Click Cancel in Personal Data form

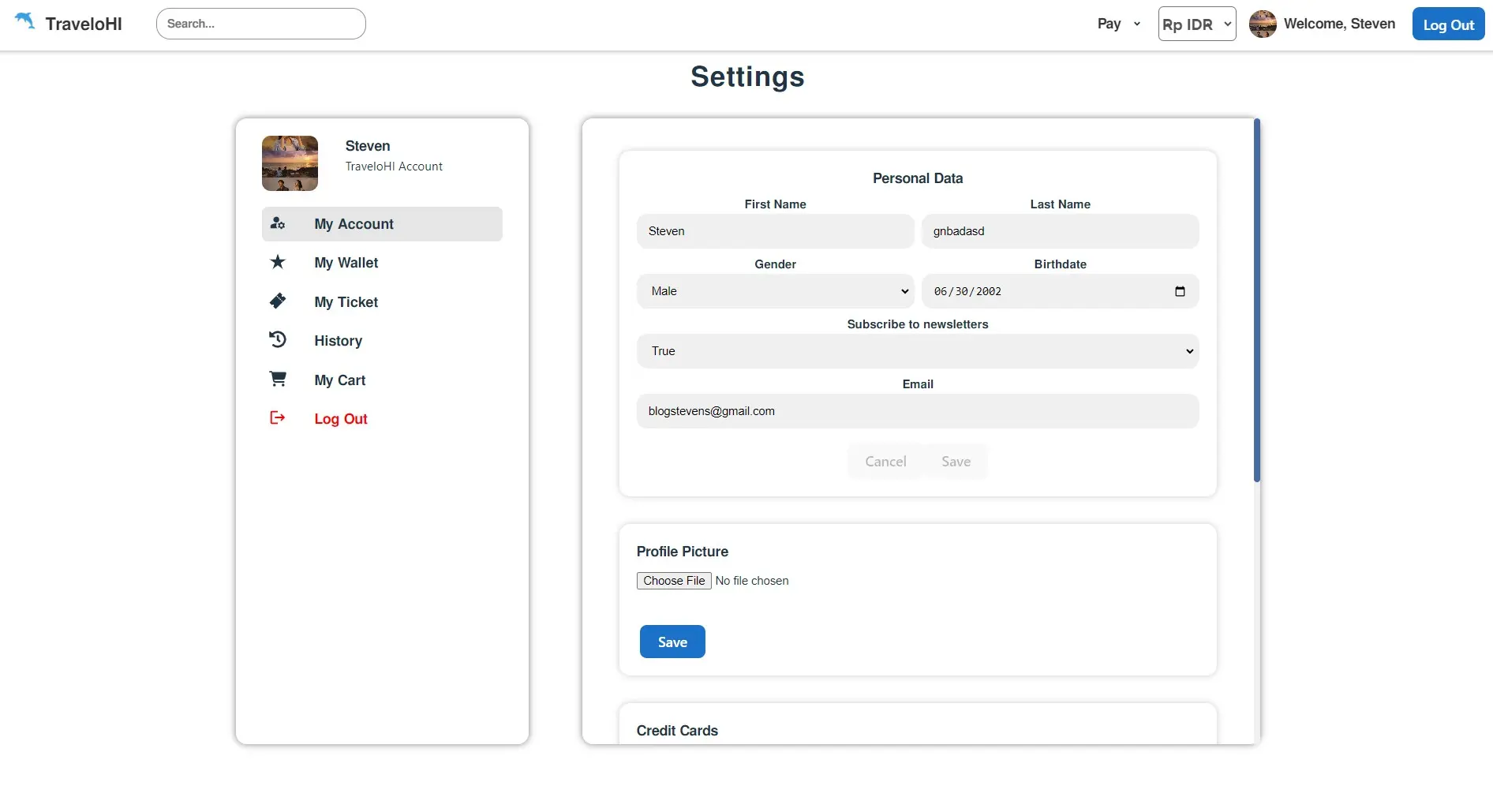click(885, 462)
